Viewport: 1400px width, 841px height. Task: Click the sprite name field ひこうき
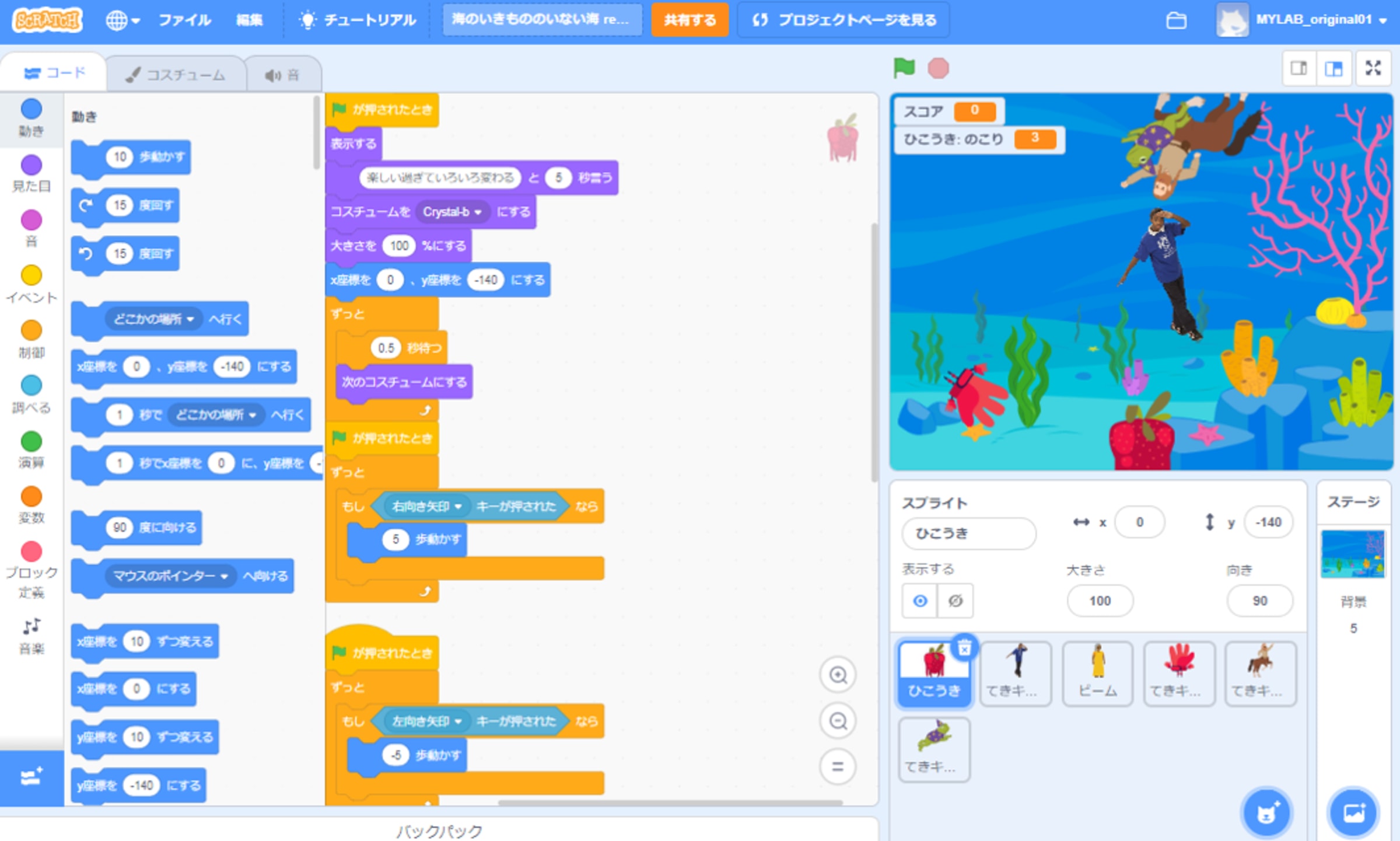pos(968,533)
